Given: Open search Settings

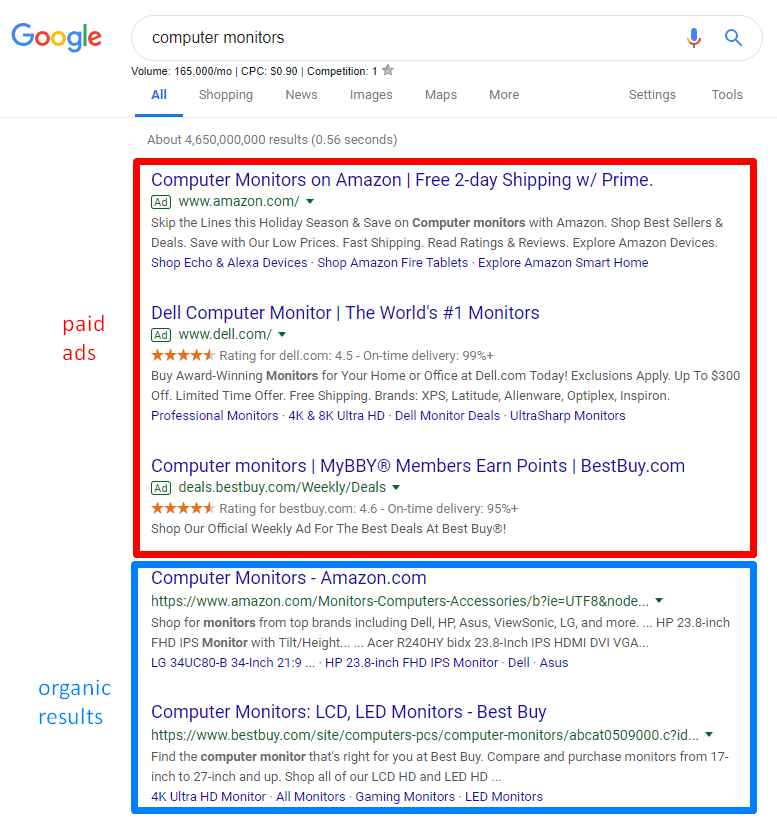Looking at the screenshot, I should (x=652, y=95).
